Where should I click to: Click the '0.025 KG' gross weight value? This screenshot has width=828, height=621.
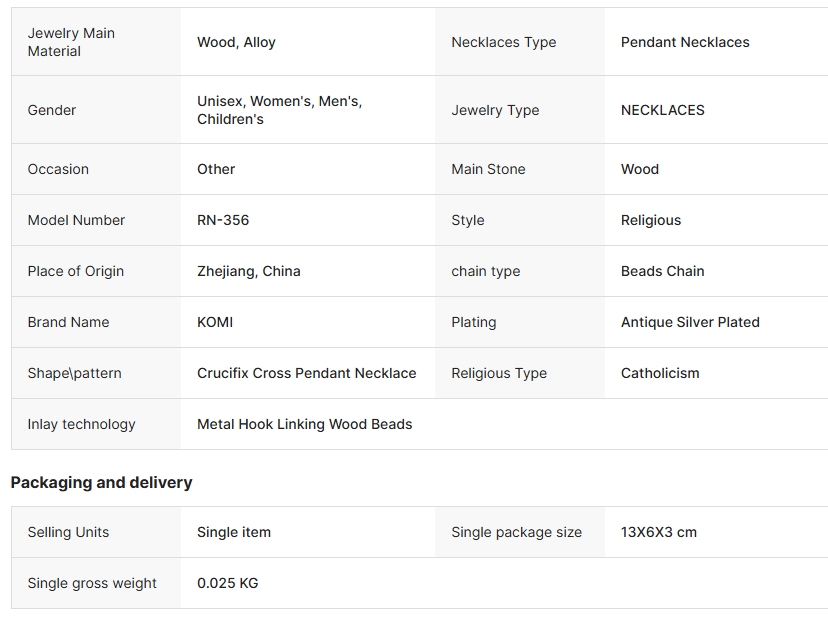227,583
